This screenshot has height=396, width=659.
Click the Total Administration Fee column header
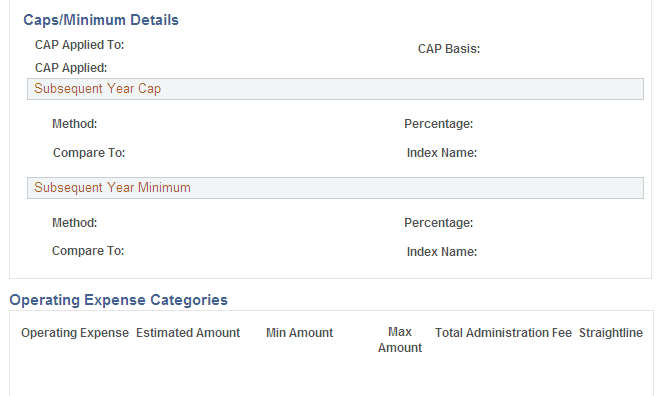(x=503, y=333)
